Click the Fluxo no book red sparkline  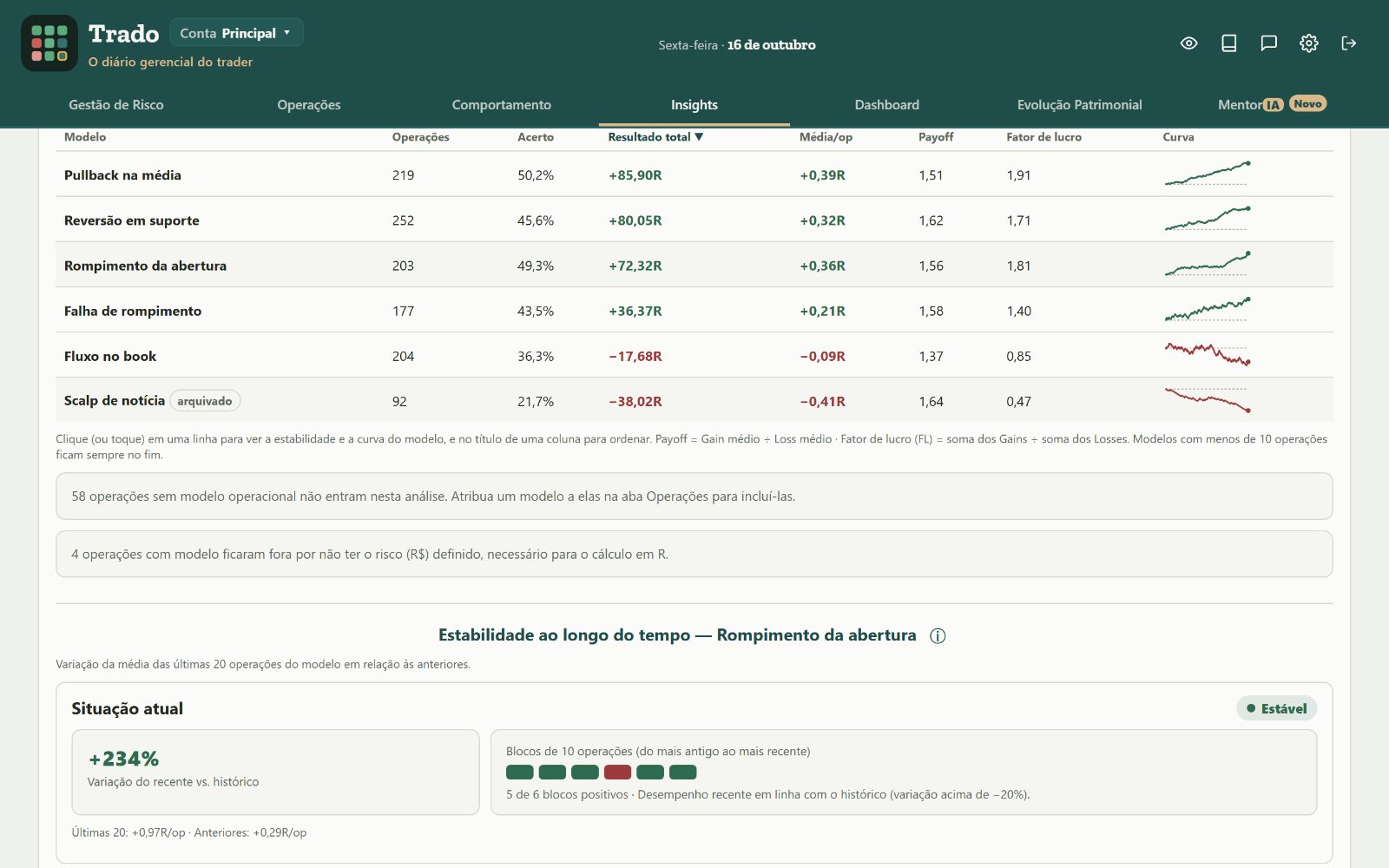pos(1207,354)
